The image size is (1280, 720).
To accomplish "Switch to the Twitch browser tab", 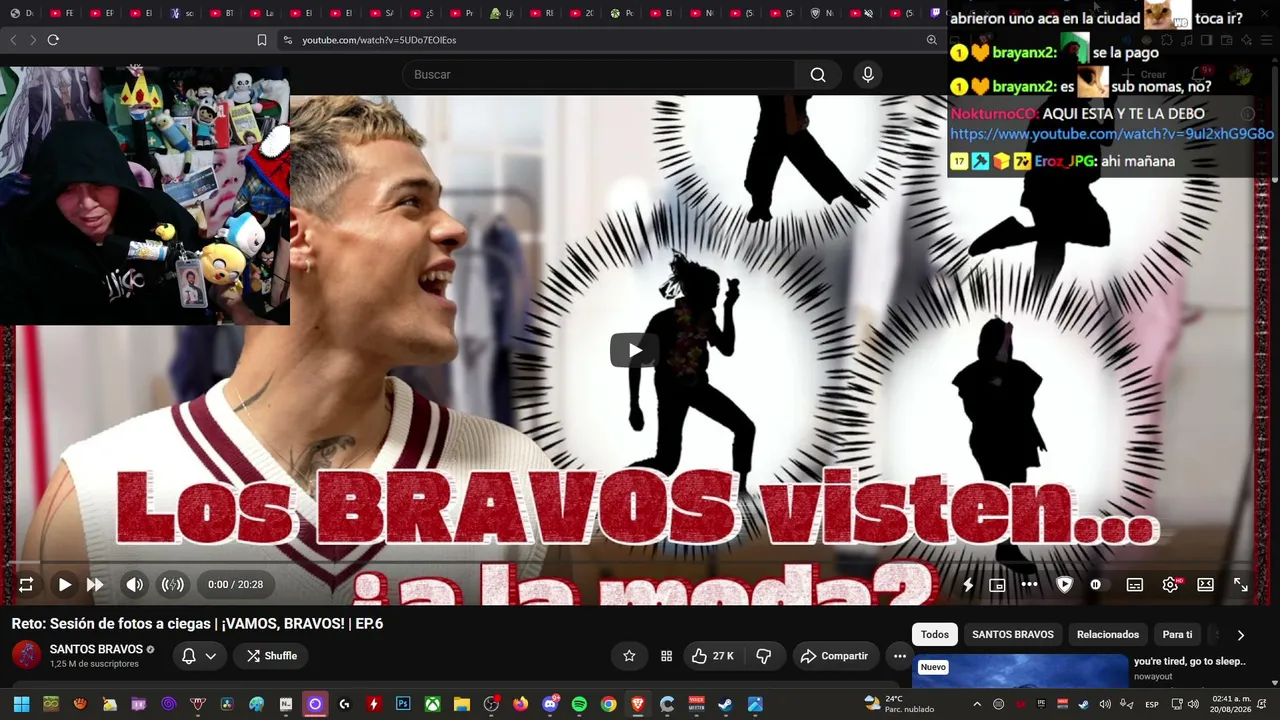I will (935, 13).
